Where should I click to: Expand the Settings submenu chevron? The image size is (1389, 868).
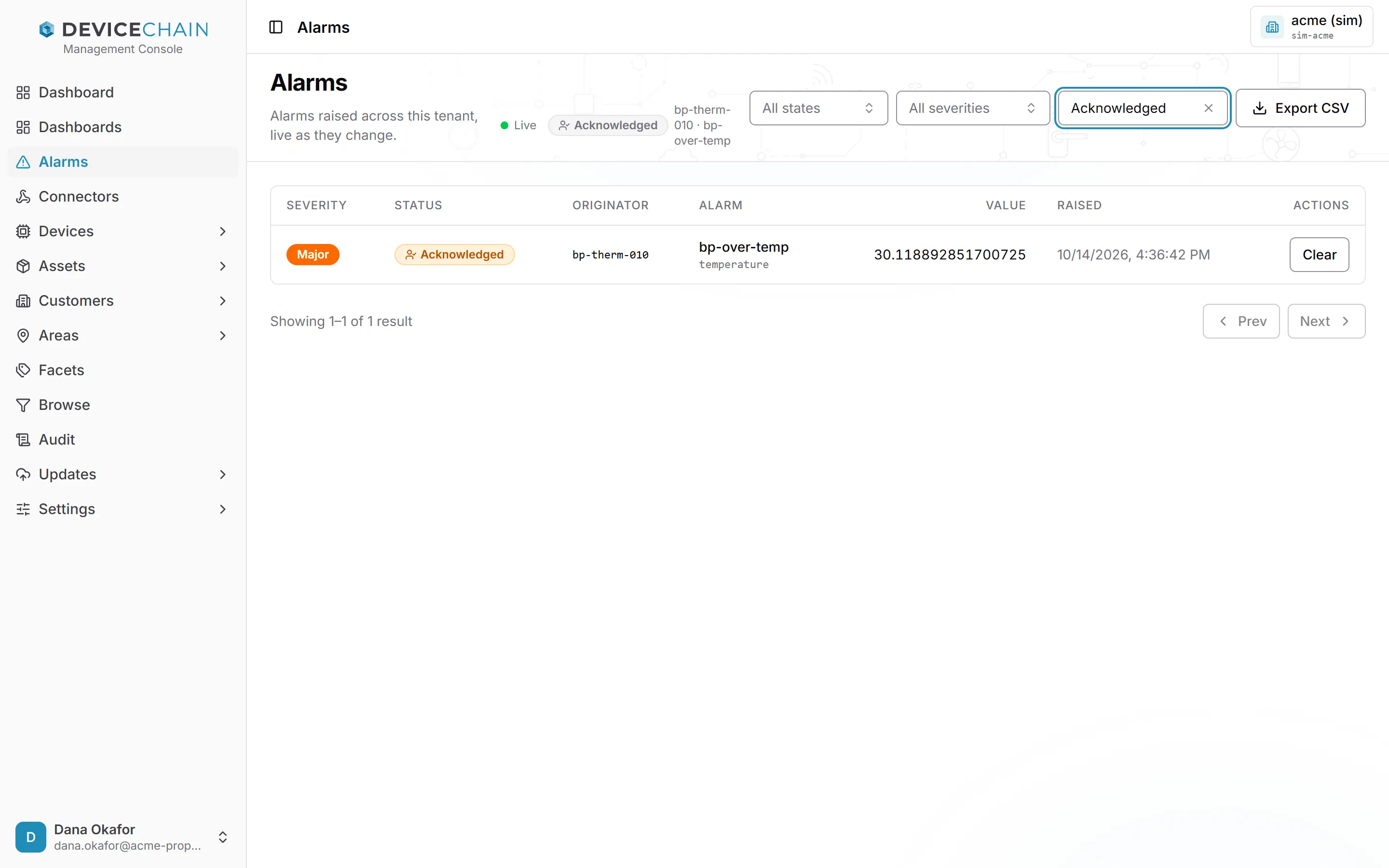(x=223, y=509)
